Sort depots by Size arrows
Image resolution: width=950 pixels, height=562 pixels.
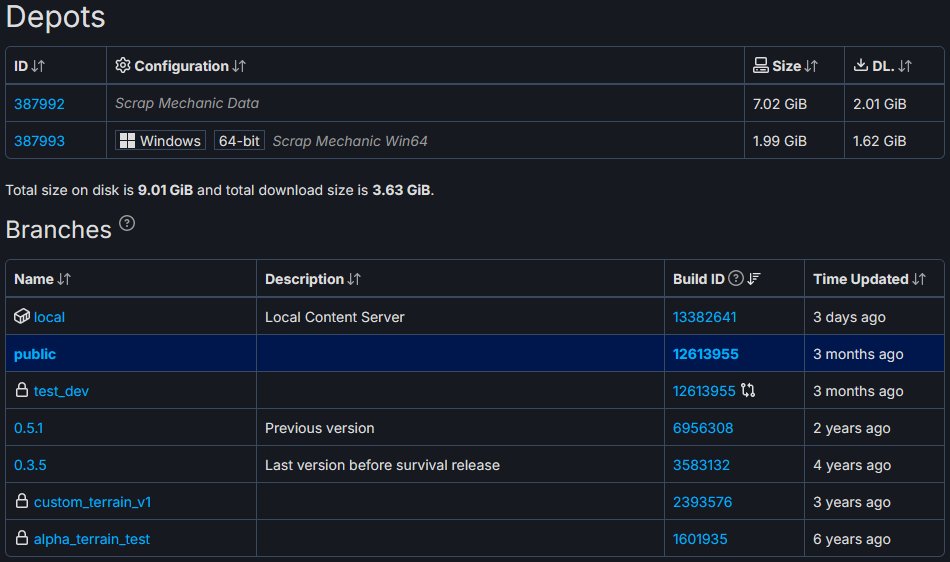811,66
